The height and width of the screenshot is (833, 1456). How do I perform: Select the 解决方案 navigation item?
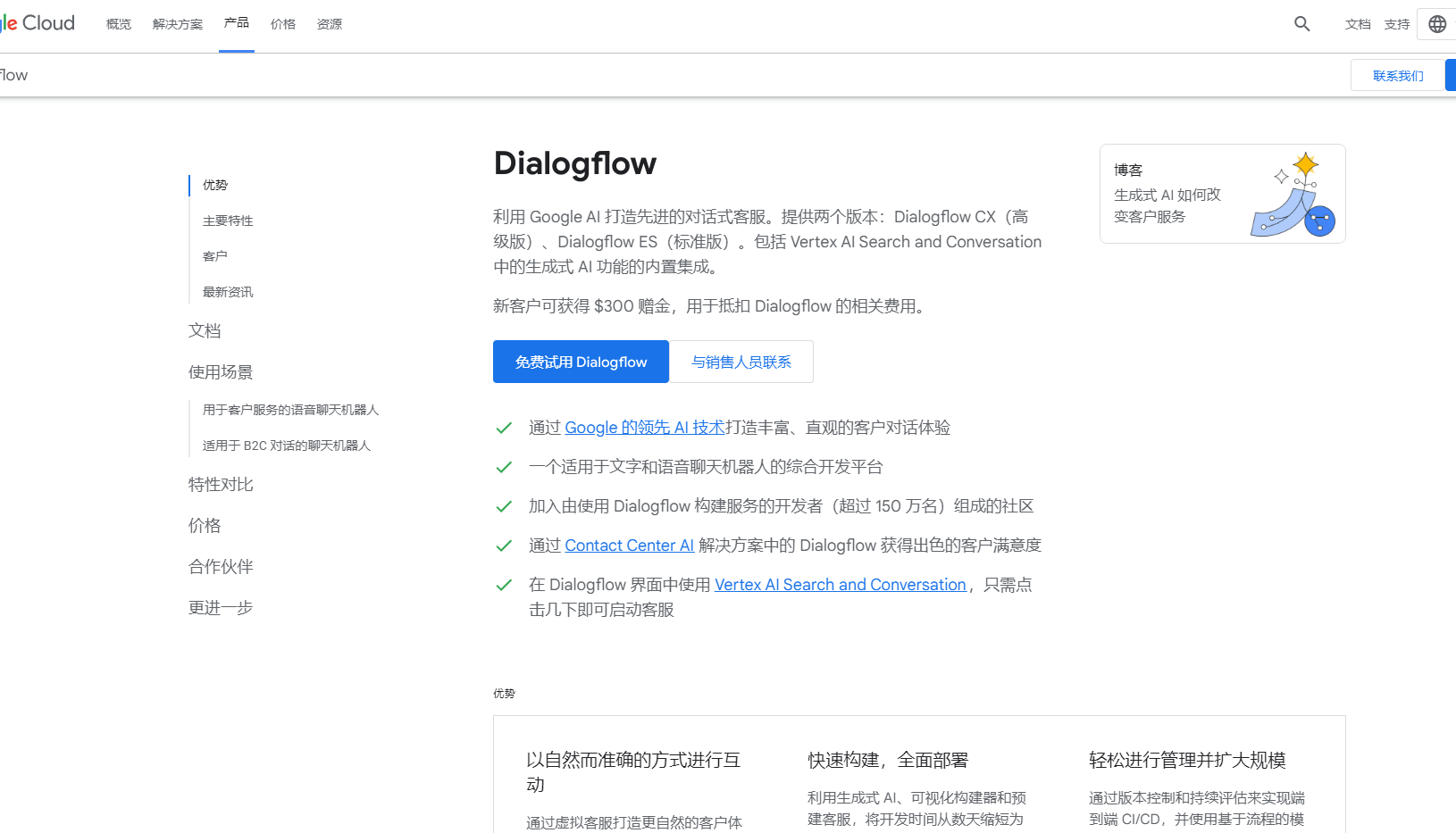click(x=178, y=24)
